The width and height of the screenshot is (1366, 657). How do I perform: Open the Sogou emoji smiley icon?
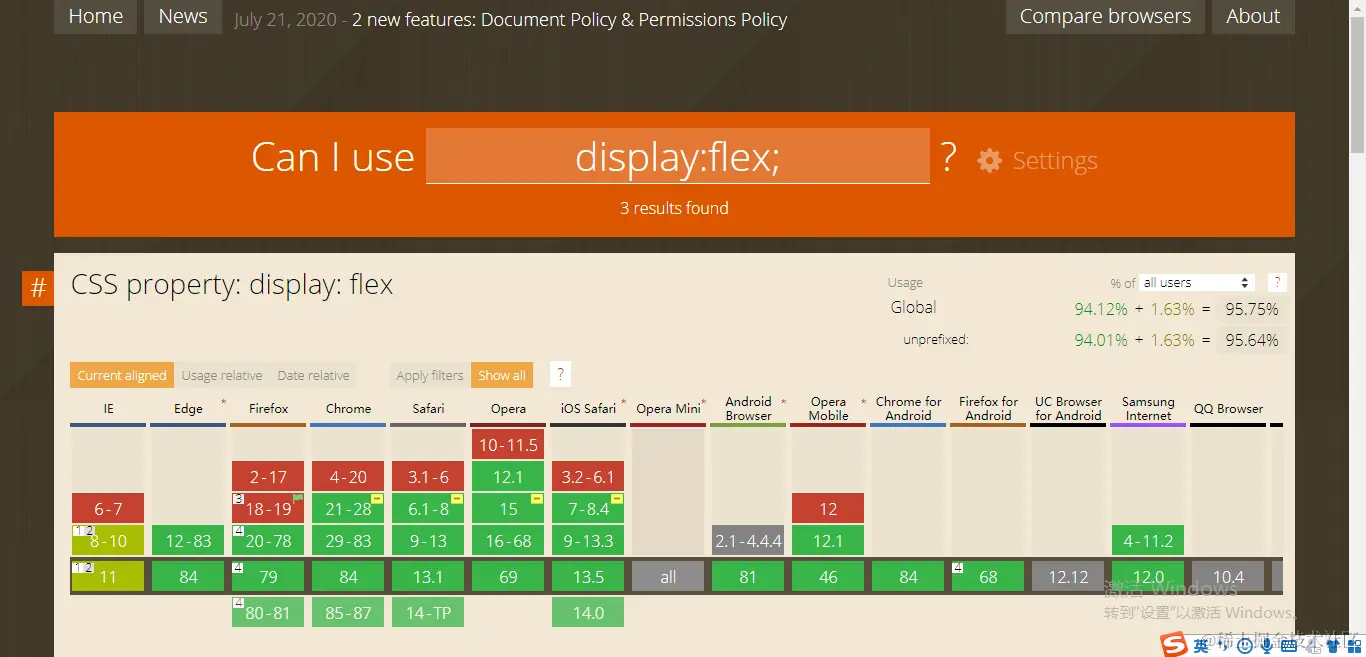coord(1245,646)
